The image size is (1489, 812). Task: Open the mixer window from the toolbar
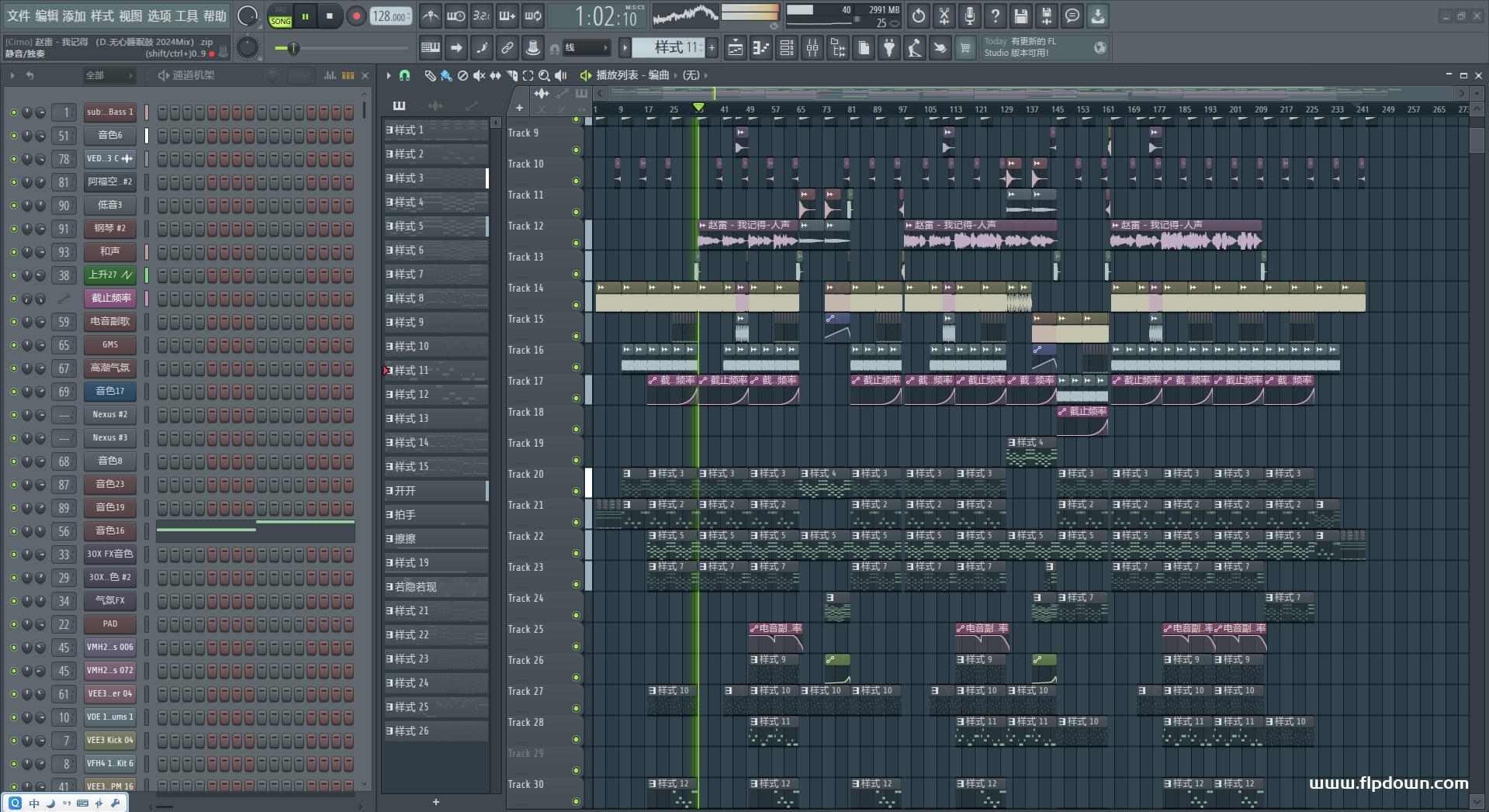click(x=812, y=48)
